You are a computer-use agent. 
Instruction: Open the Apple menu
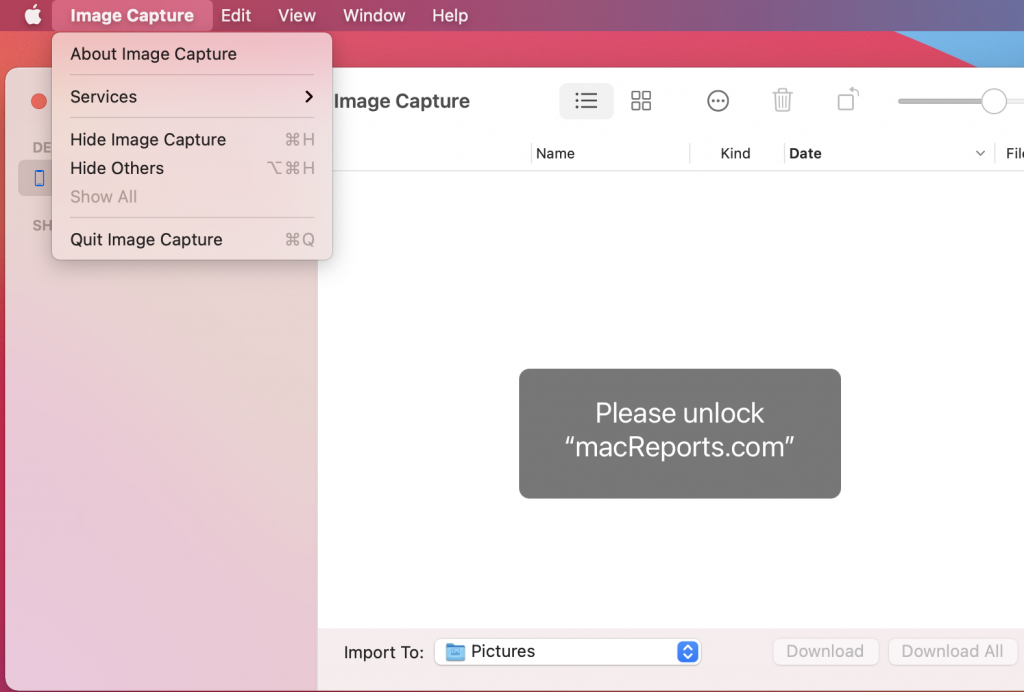point(33,14)
